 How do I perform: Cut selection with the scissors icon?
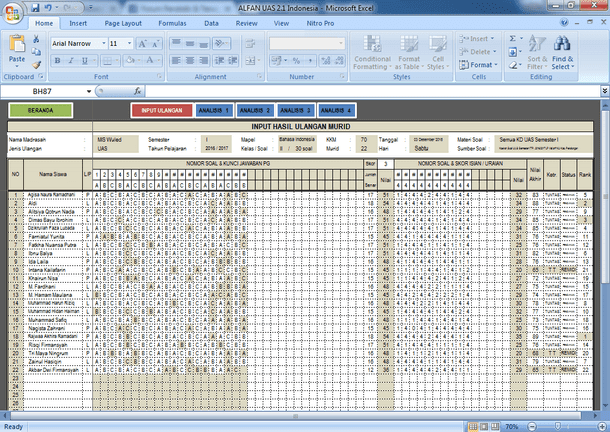[36, 39]
